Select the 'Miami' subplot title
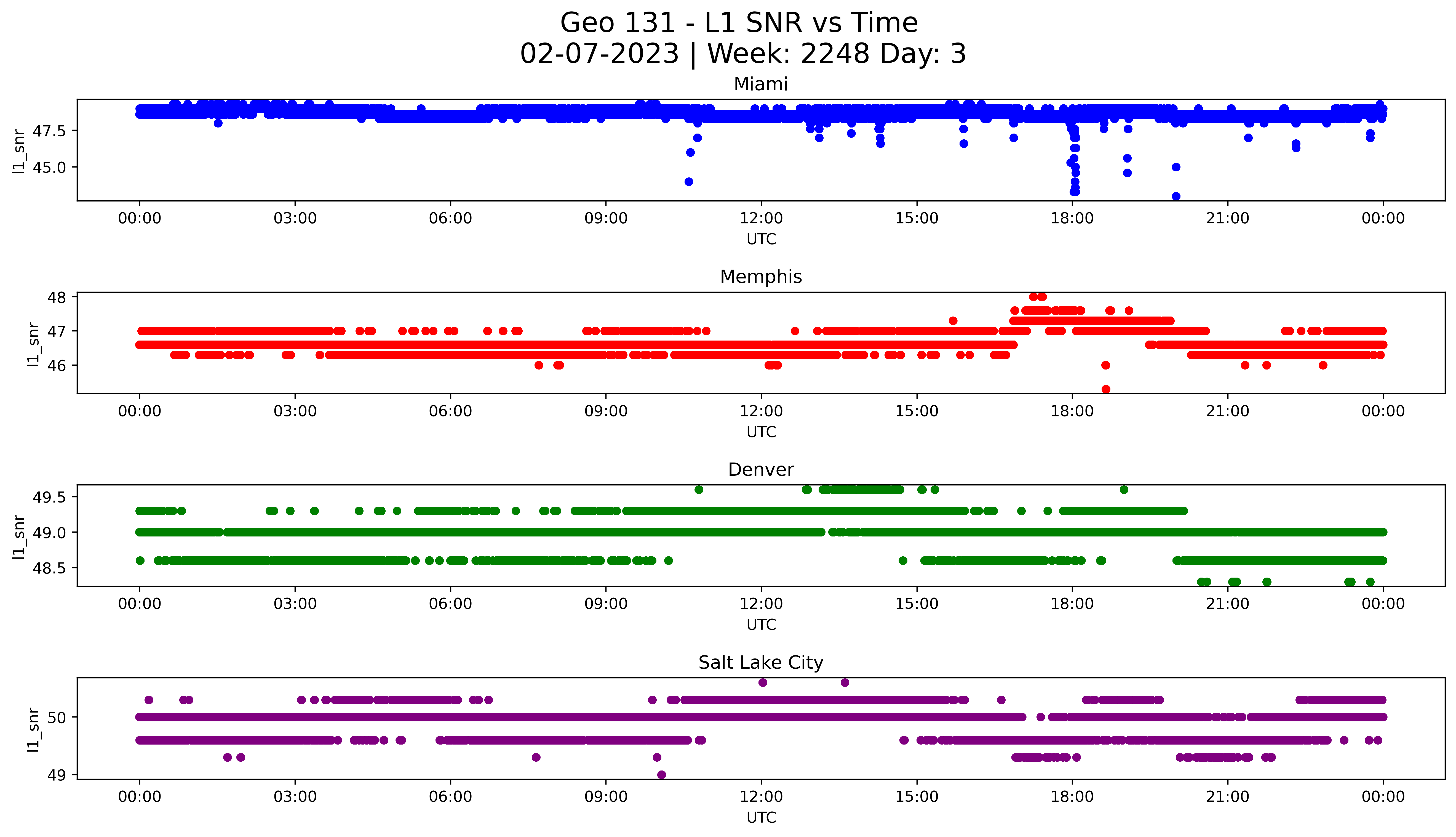Viewport: 1456px width, 837px height. (760, 84)
